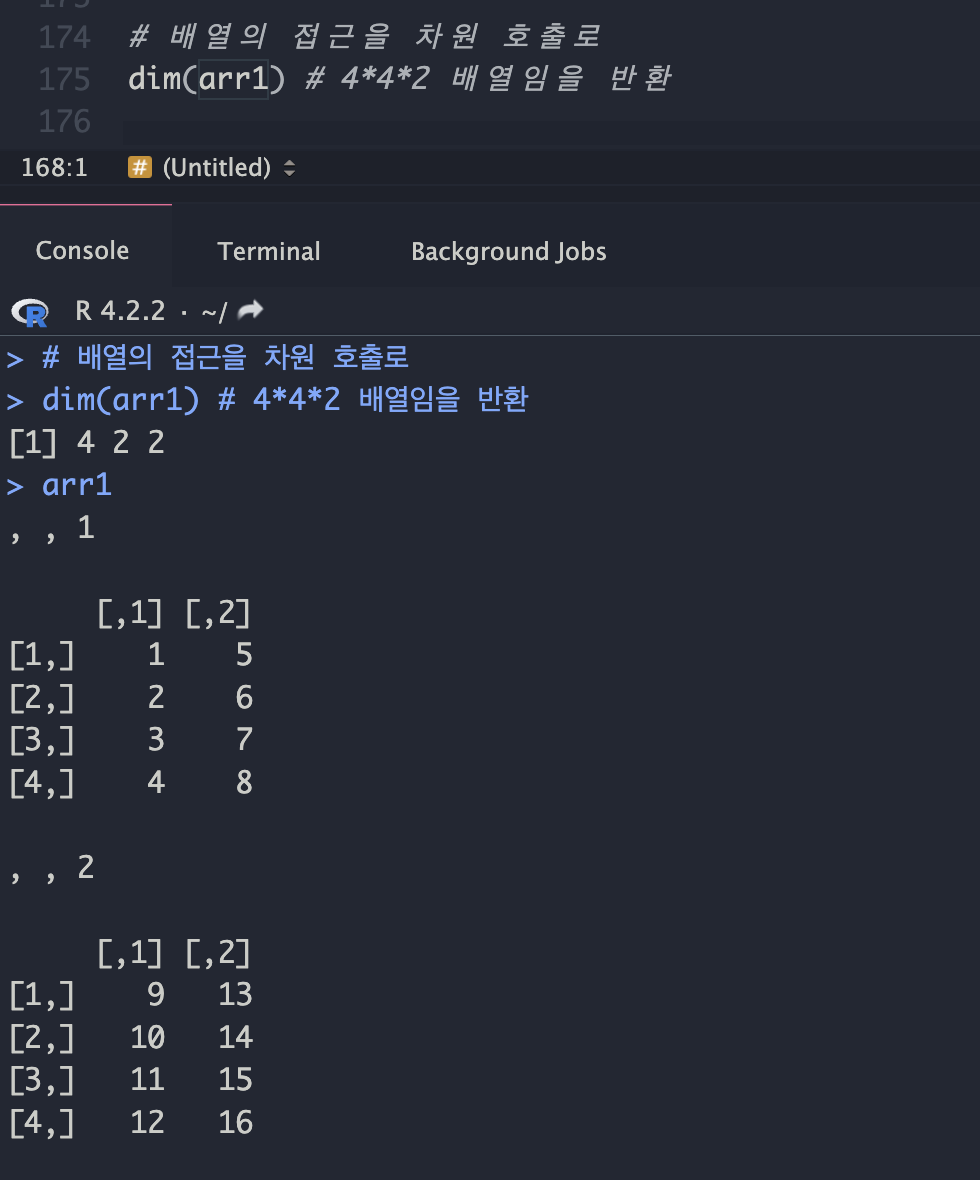This screenshot has height=1180, width=980.
Task: Open the Terminal tab
Action: (269, 251)
